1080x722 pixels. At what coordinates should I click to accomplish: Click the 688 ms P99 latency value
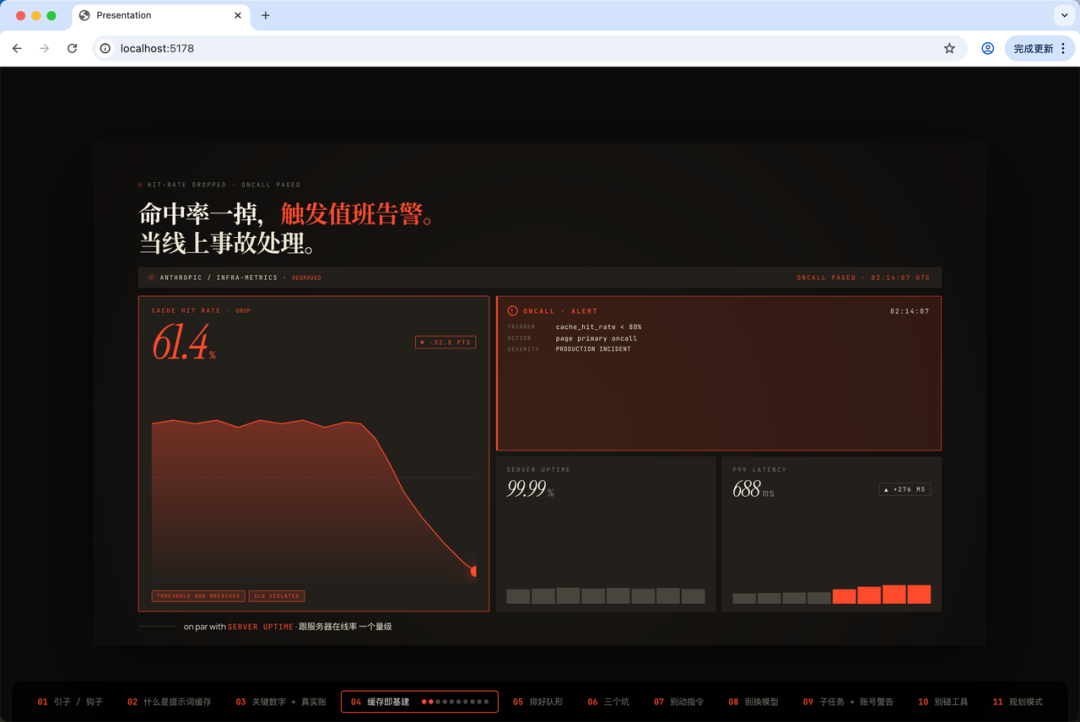[754, 490]
